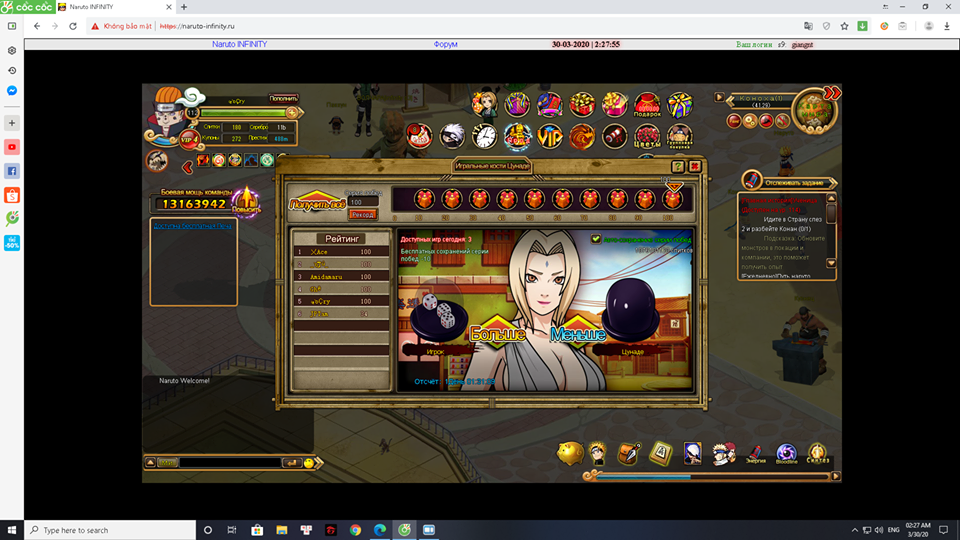Bookmark page with star icon
This screenshot has width=960, height=540.
[x=844, y=26]
